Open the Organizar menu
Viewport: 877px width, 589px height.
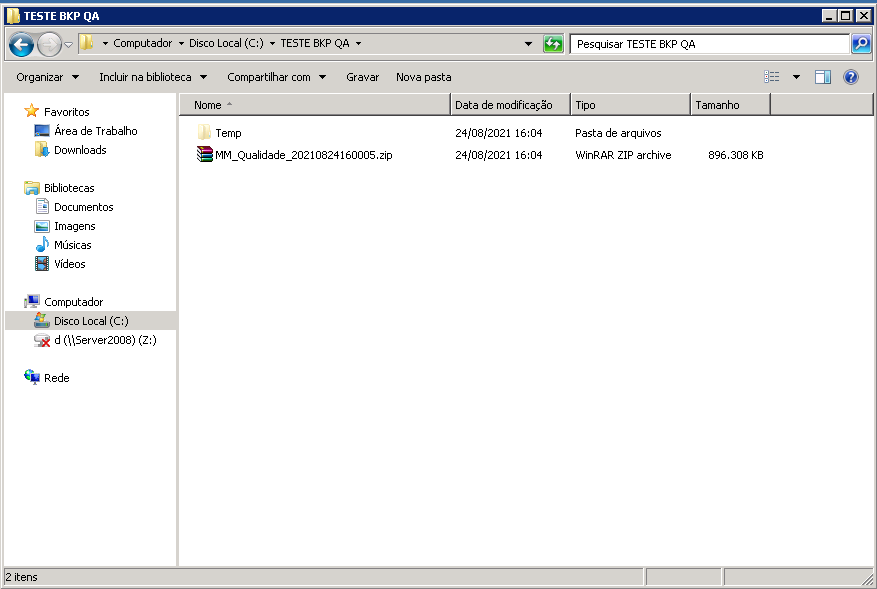[x=48, y=77]
